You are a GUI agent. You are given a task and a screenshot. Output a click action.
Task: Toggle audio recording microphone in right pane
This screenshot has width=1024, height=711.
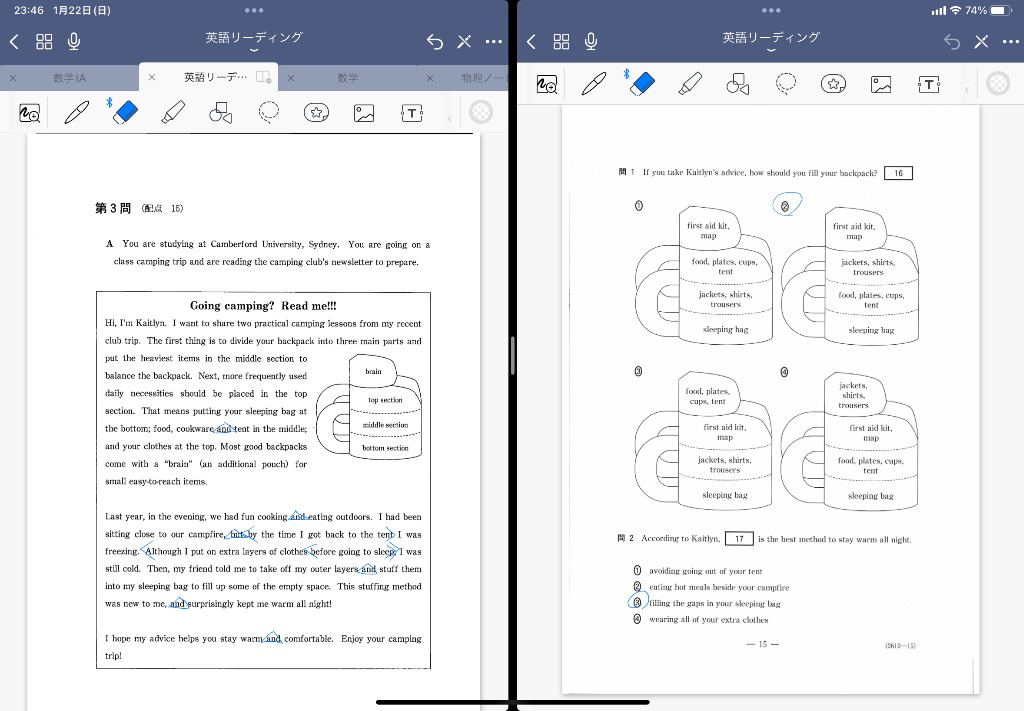[x=591, y=41]
